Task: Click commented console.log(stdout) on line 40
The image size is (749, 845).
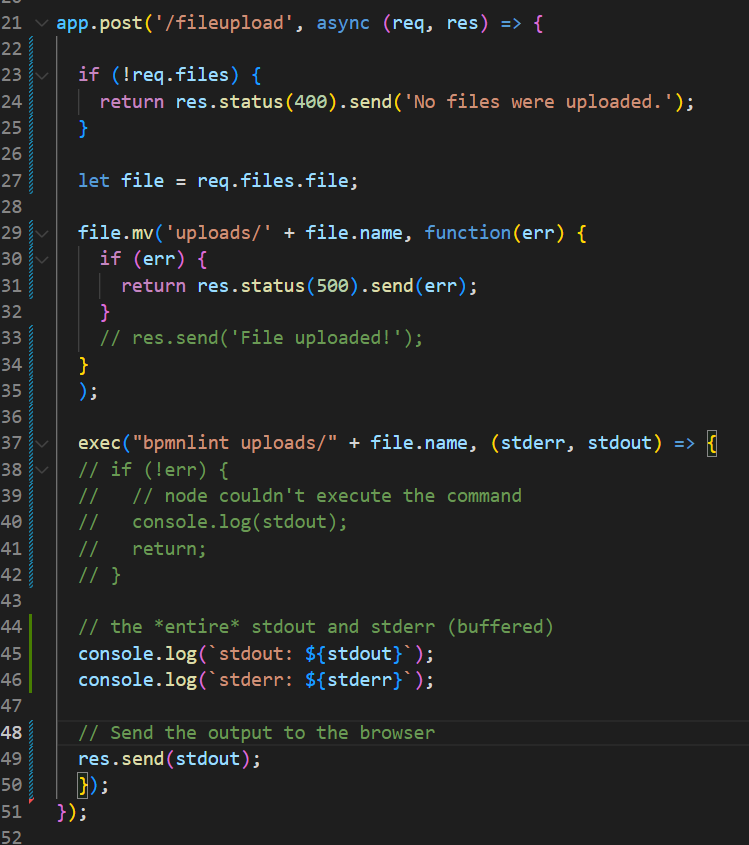Action: (240, 522)
